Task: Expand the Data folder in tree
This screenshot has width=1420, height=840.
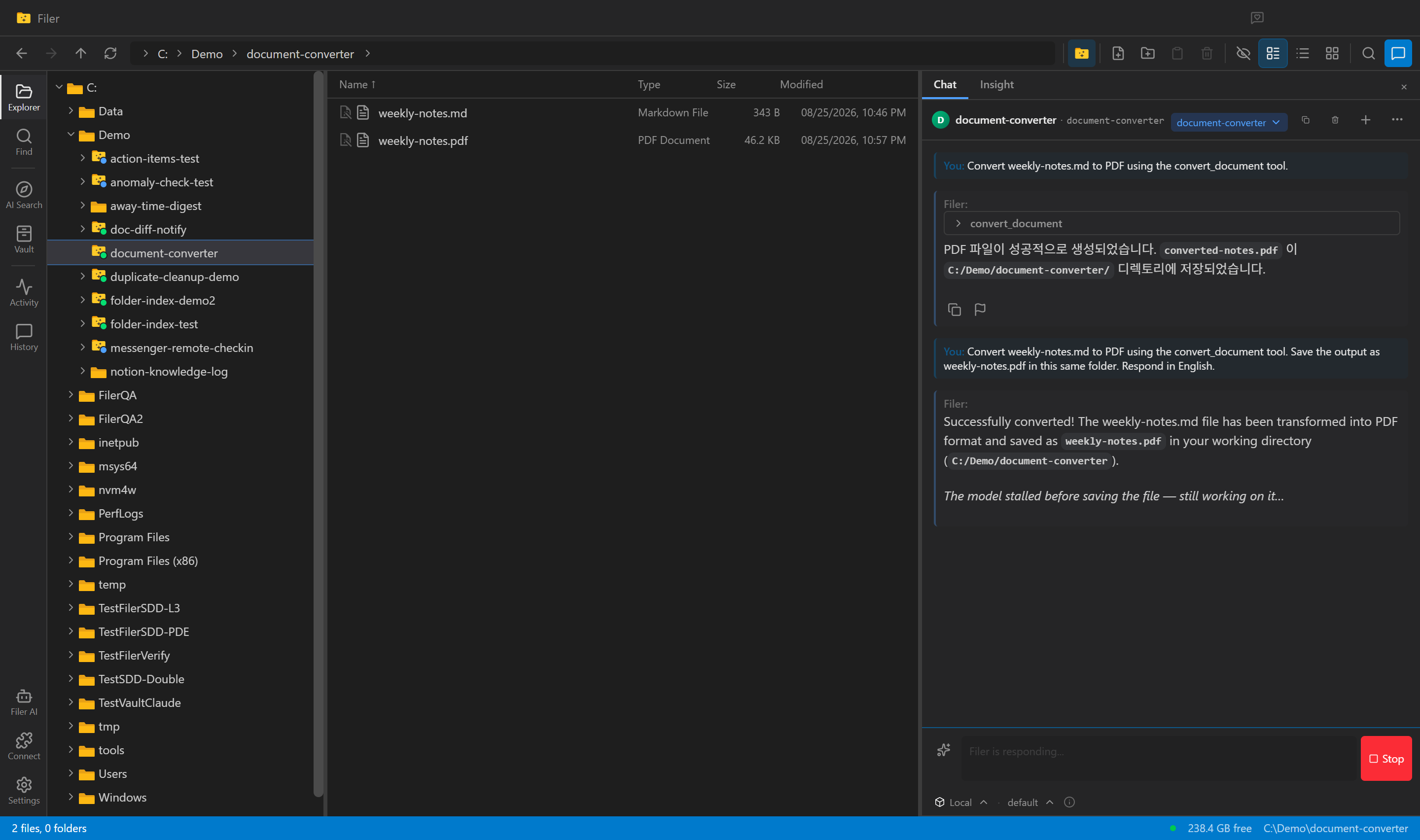Action: point(71,111)
